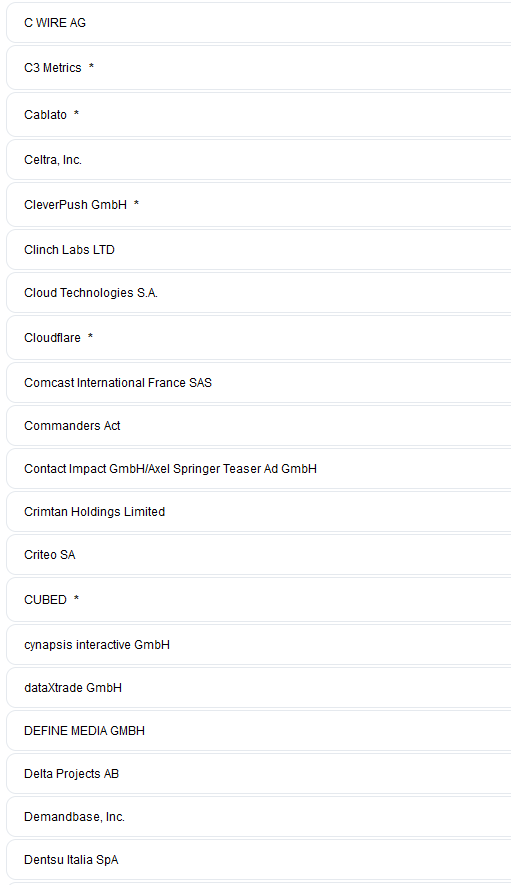Expand Contact Impact GmbH/Axel Springer entry
511x885 pixels.
pyautogui.click(x=259, y=468)
